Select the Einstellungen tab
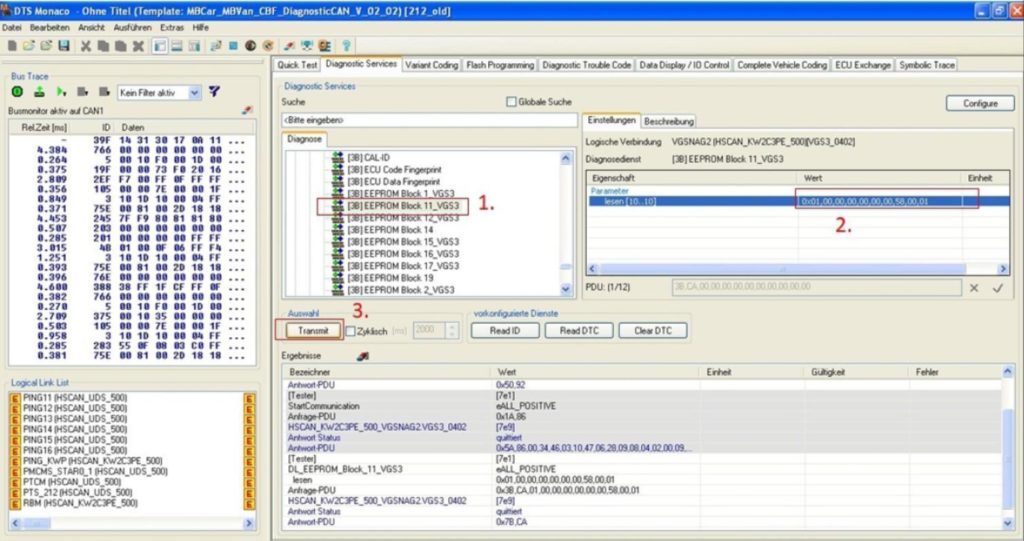 611,120
